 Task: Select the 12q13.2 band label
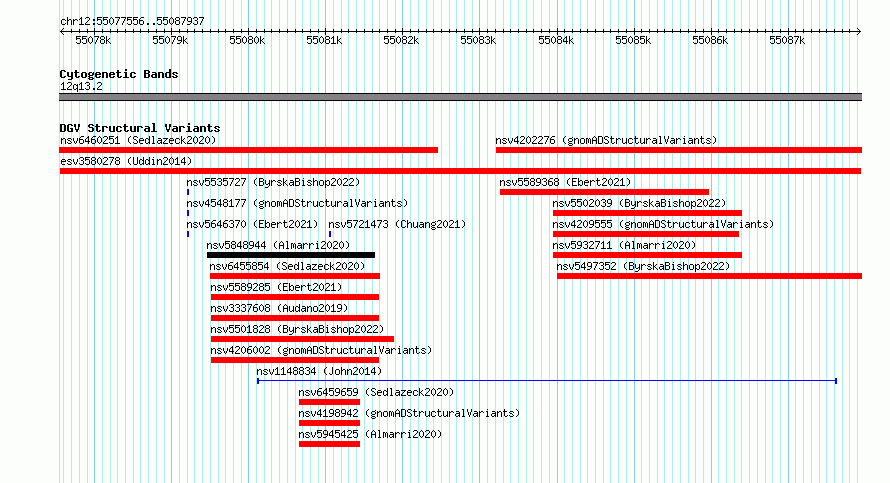click(81, 86)
